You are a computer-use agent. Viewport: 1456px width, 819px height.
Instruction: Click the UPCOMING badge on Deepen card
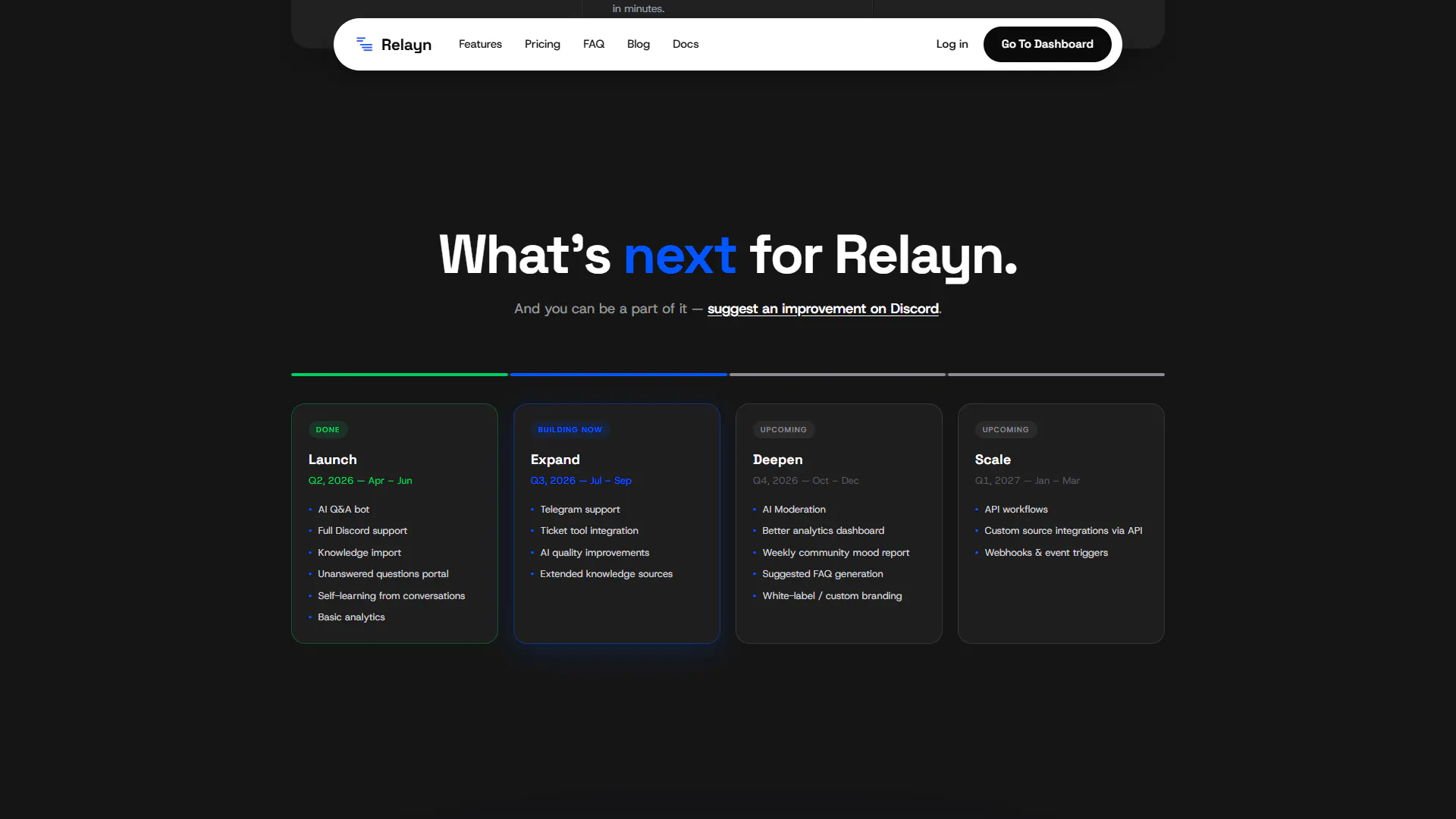pyautogui.click(x=783, y=429)
